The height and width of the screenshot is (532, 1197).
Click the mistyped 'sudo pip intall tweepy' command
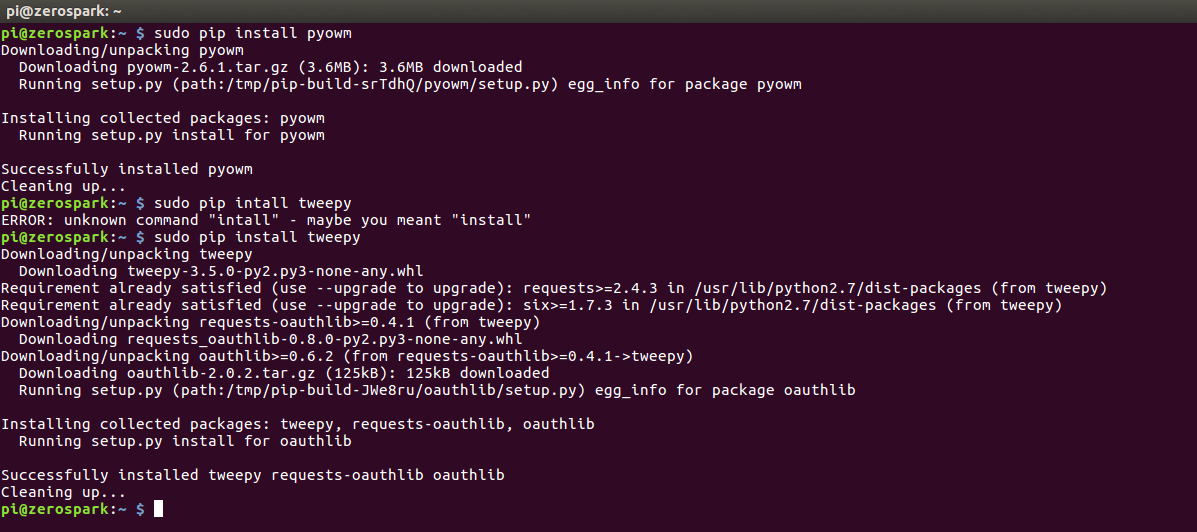click(x=253, y=203)
